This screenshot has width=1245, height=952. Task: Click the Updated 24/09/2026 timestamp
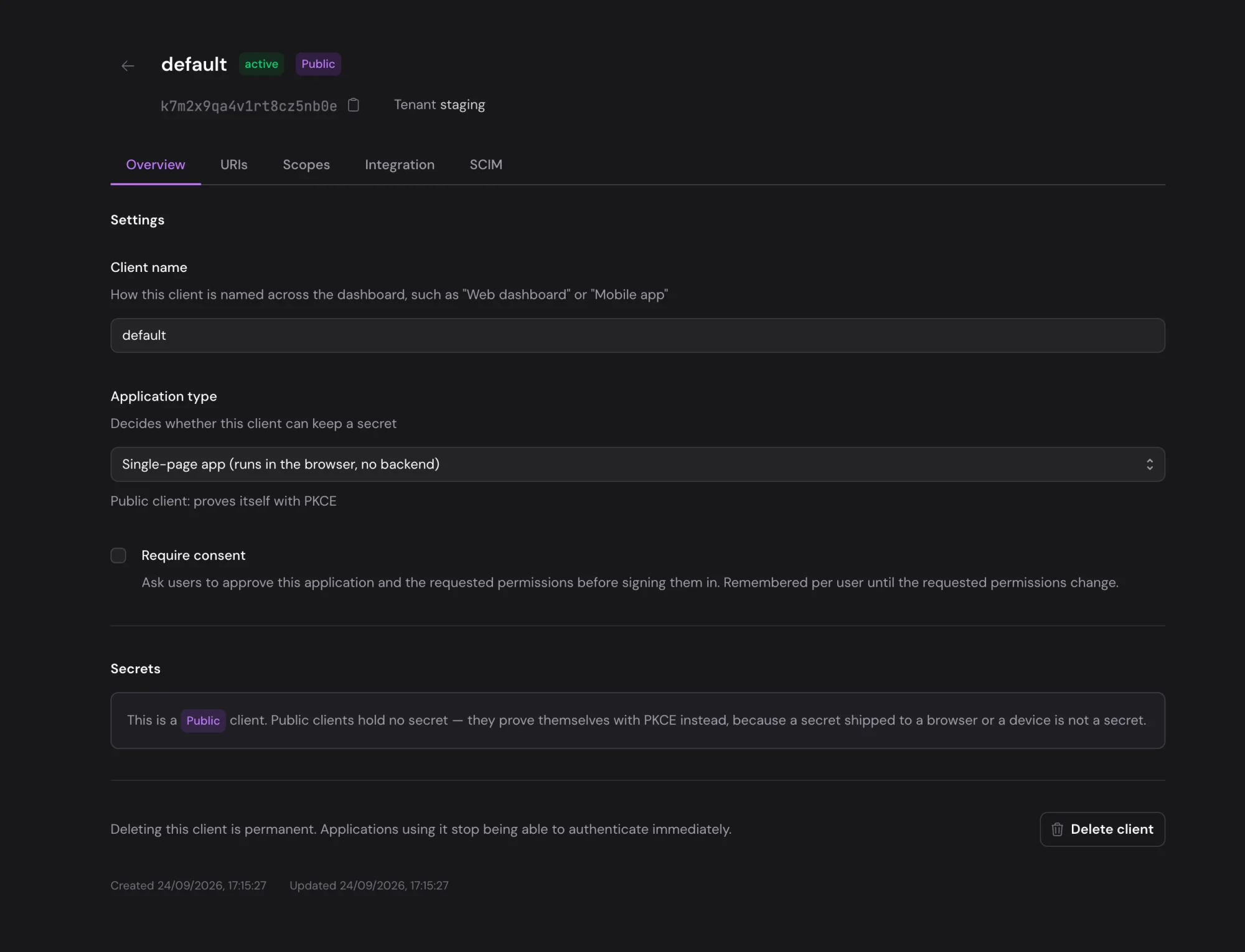click(369, 885)
